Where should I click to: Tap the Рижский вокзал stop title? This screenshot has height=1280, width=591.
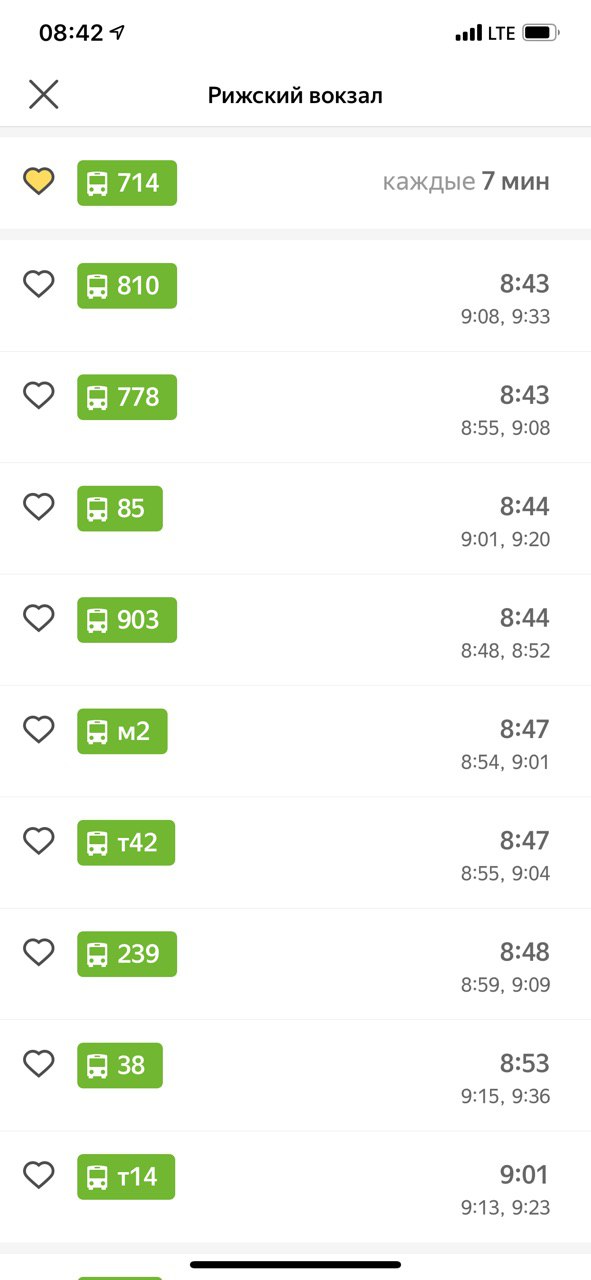point(295,96)
